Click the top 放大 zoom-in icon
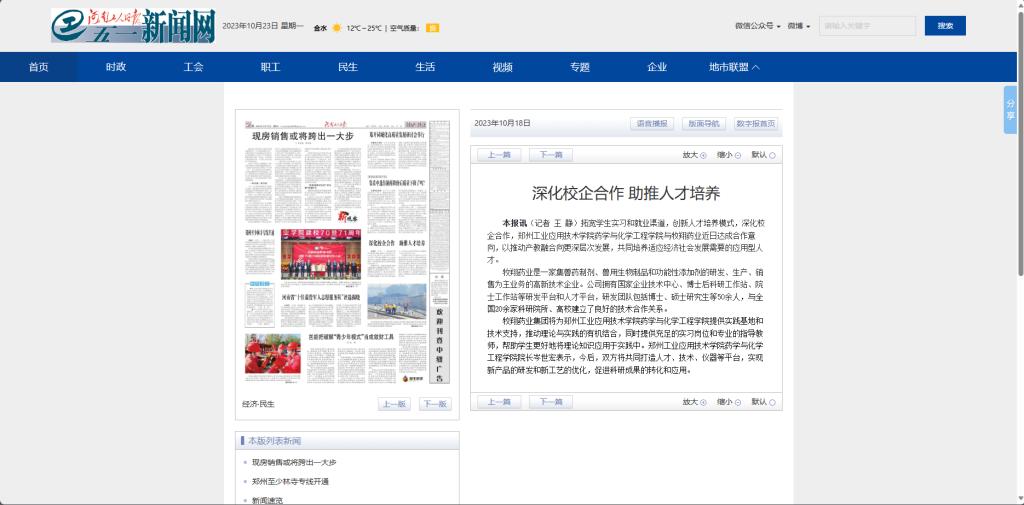Screen dimensions: 1024x505 703,155
